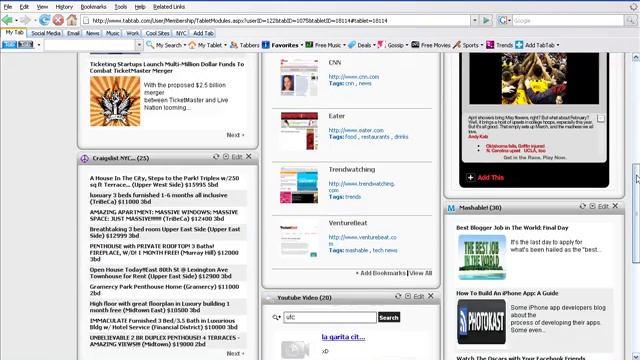640x360 pixels.
Task: Open the 'la garita cit...' video link
Action: [343, 337]
